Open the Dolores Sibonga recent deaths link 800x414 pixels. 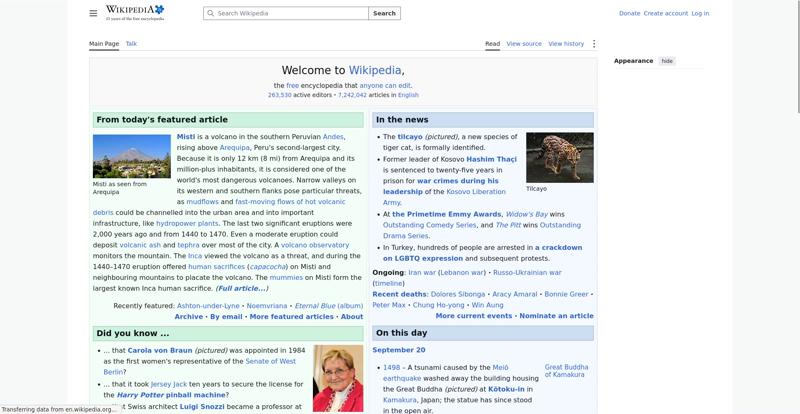pyautogui.click(x=458, y=295)
